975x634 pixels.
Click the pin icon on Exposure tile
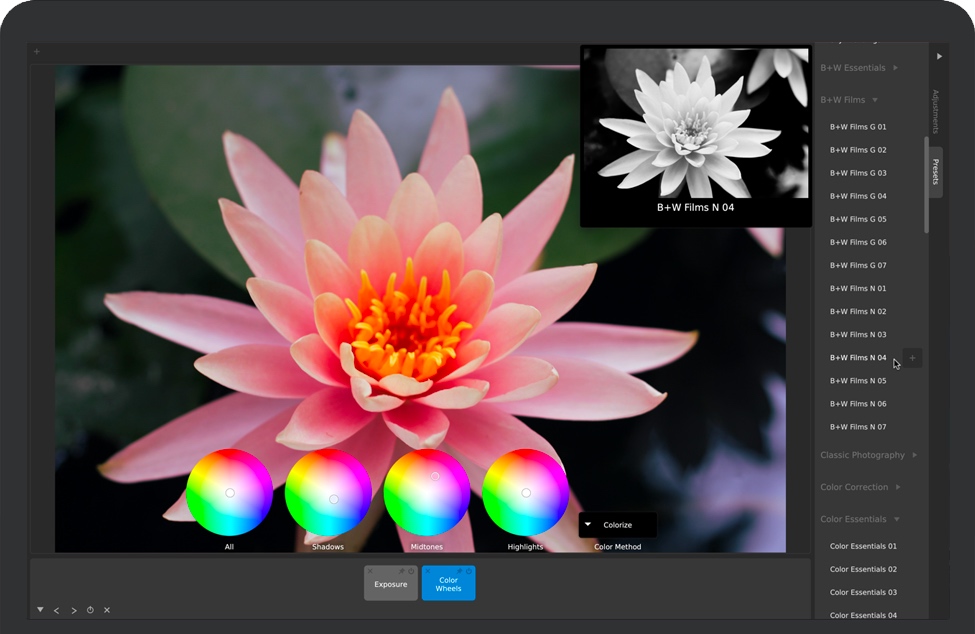coord(401,571)
